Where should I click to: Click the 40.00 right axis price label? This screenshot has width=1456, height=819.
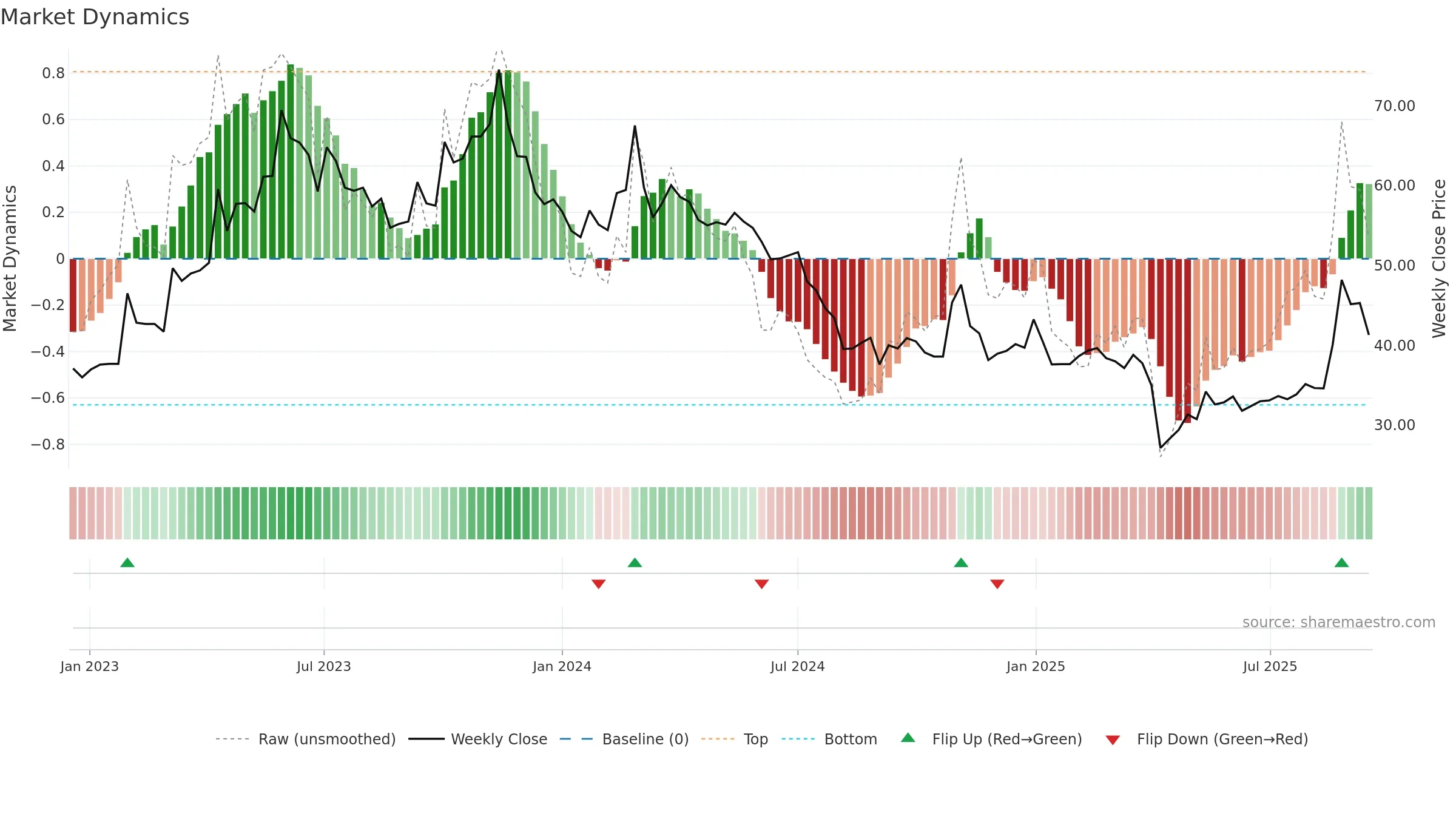point(1395,346)
